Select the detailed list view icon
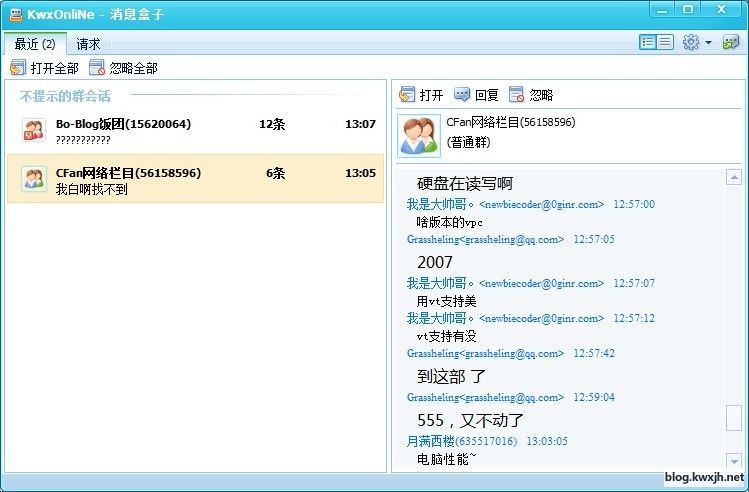Image resolution: width=749 pixels, height=492 pixels. point(648,42)
